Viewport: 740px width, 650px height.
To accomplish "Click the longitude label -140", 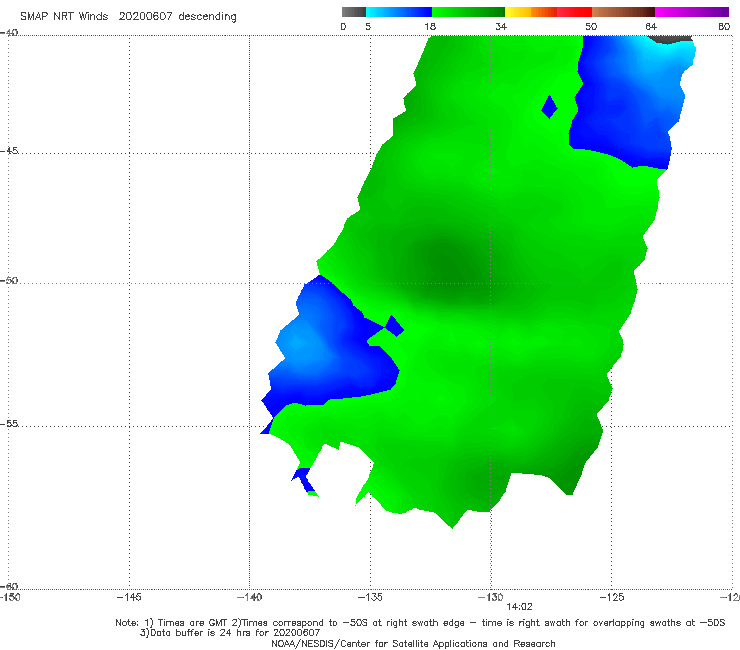I will (x=249, y=597).
